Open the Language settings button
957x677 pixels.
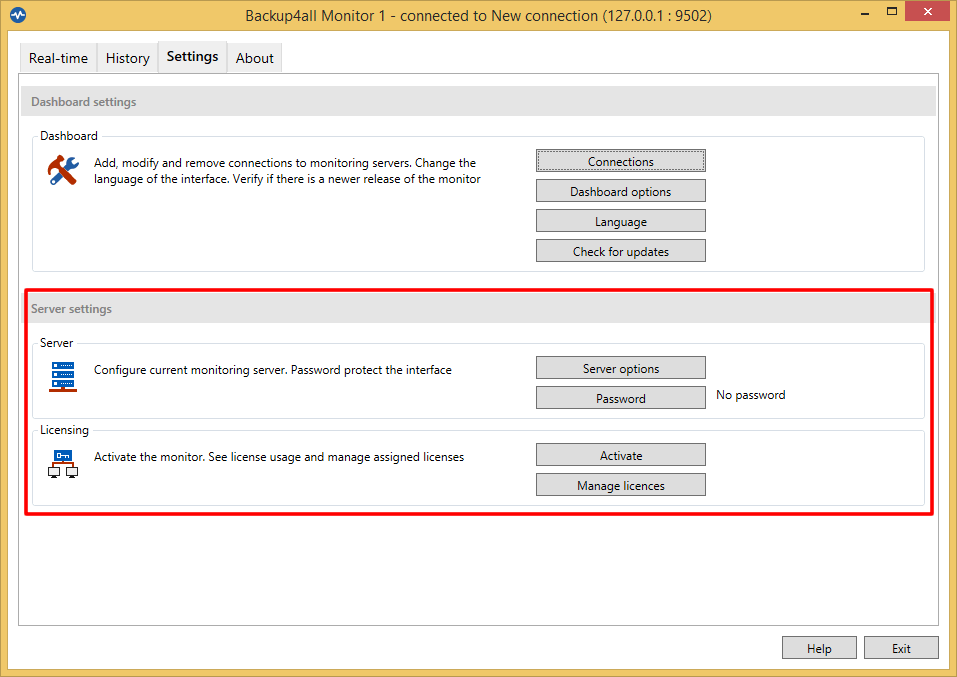click(x=621, y=221)
